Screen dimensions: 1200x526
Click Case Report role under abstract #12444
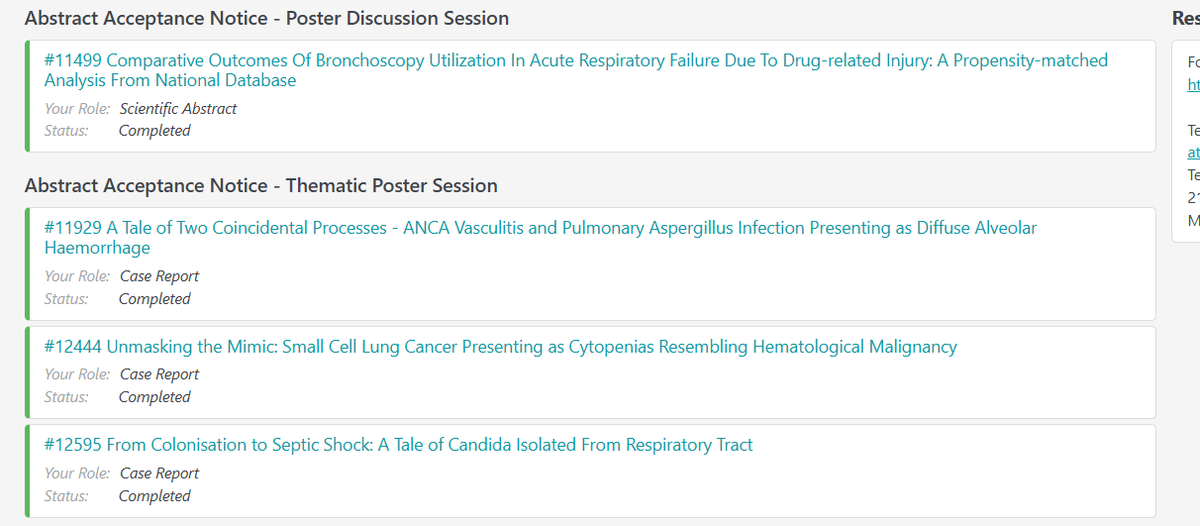coord(159,374)
